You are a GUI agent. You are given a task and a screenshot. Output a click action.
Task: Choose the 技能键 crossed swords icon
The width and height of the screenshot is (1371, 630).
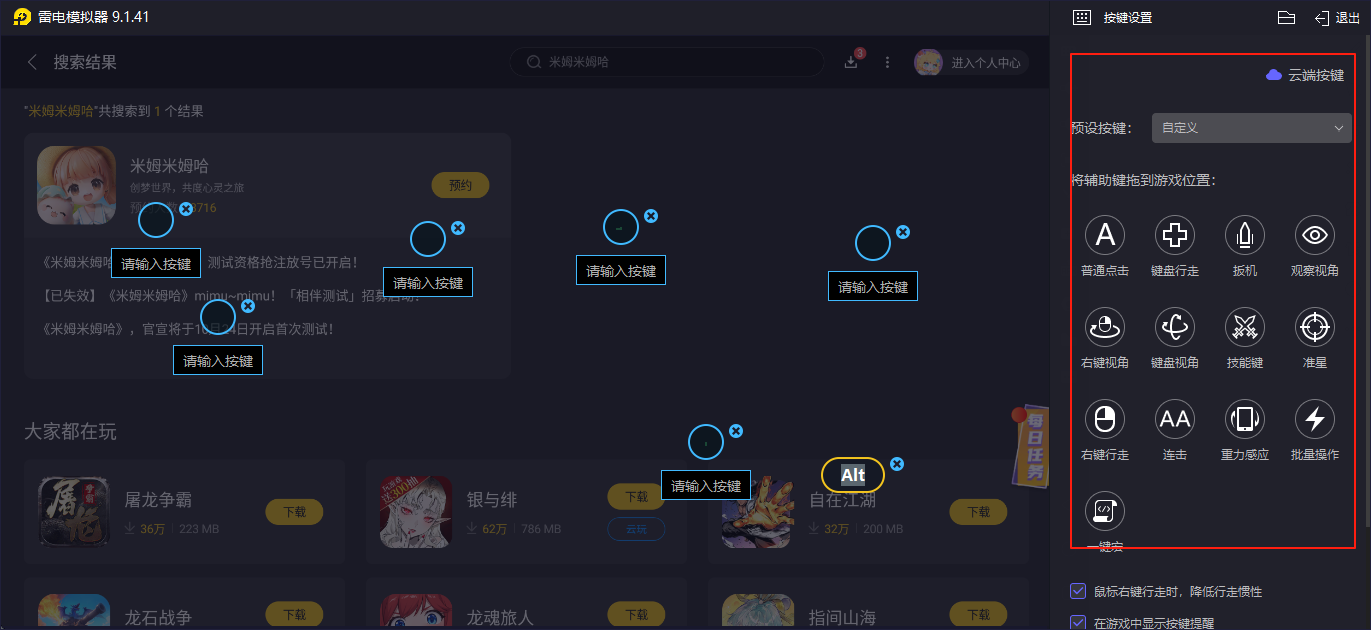click(x=1245, y=327)
